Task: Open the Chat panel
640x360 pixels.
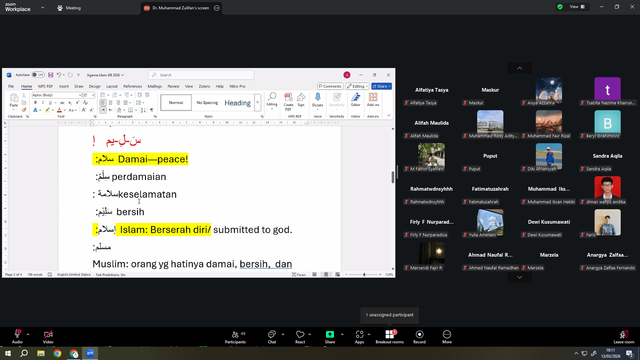Action: click(272, 336)
